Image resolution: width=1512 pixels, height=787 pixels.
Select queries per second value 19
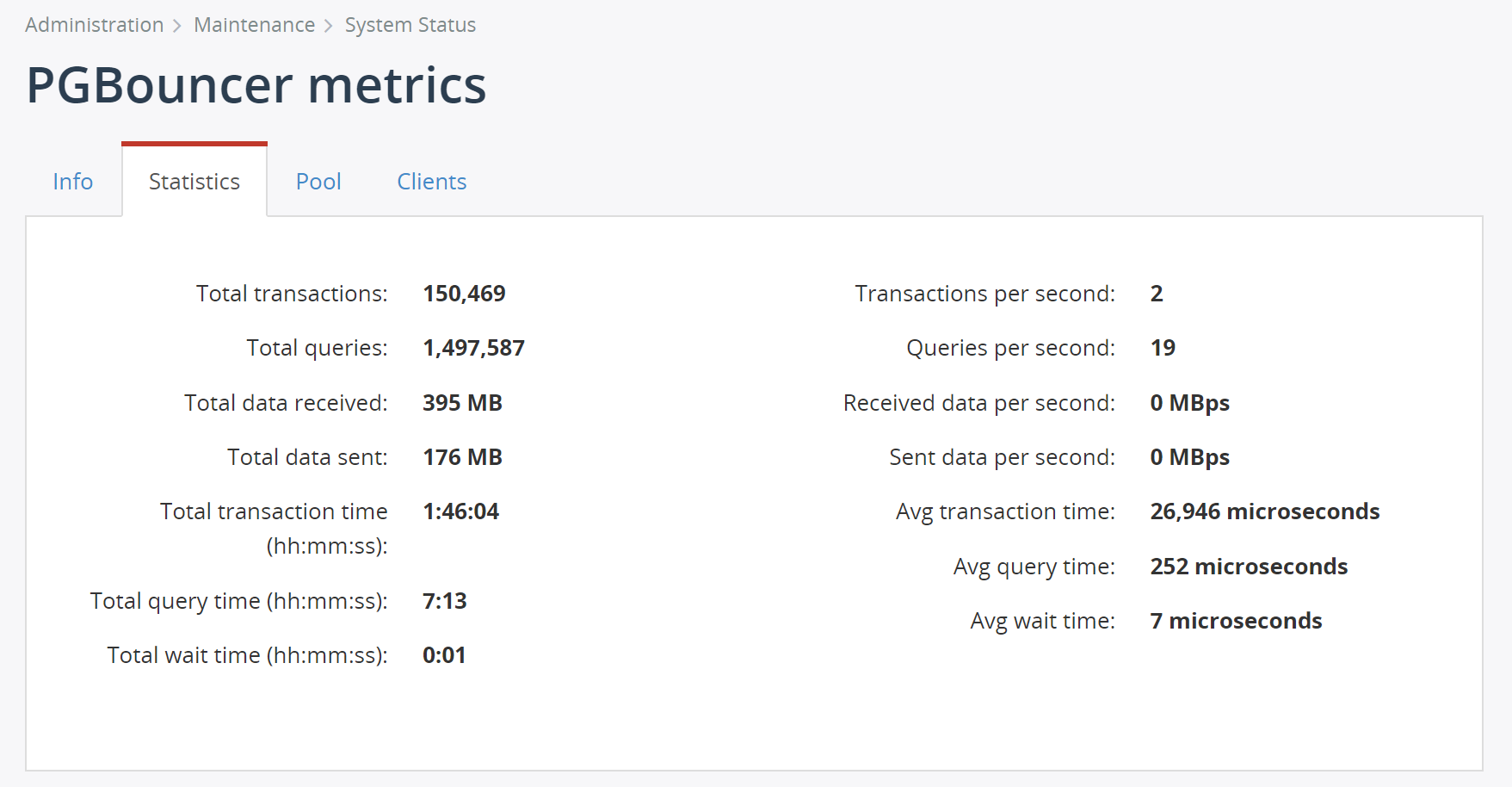coord(1163,348)
